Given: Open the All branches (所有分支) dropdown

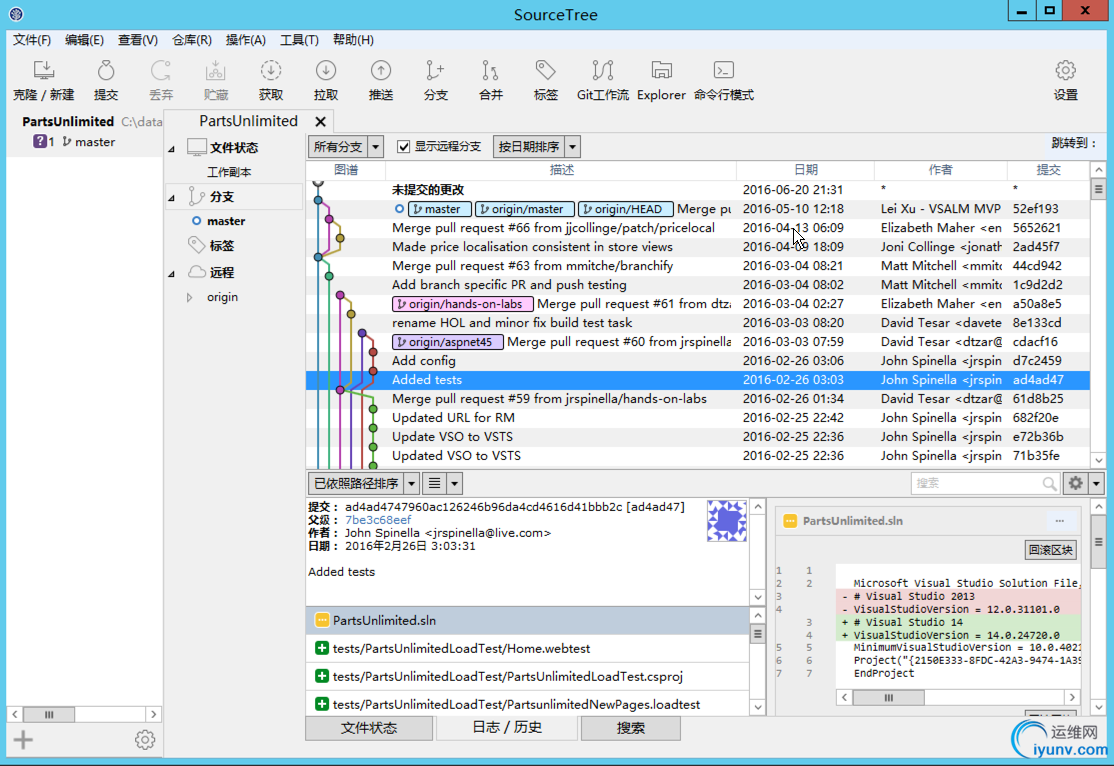Looking at the screenshot, I should [x=346, y=146].
